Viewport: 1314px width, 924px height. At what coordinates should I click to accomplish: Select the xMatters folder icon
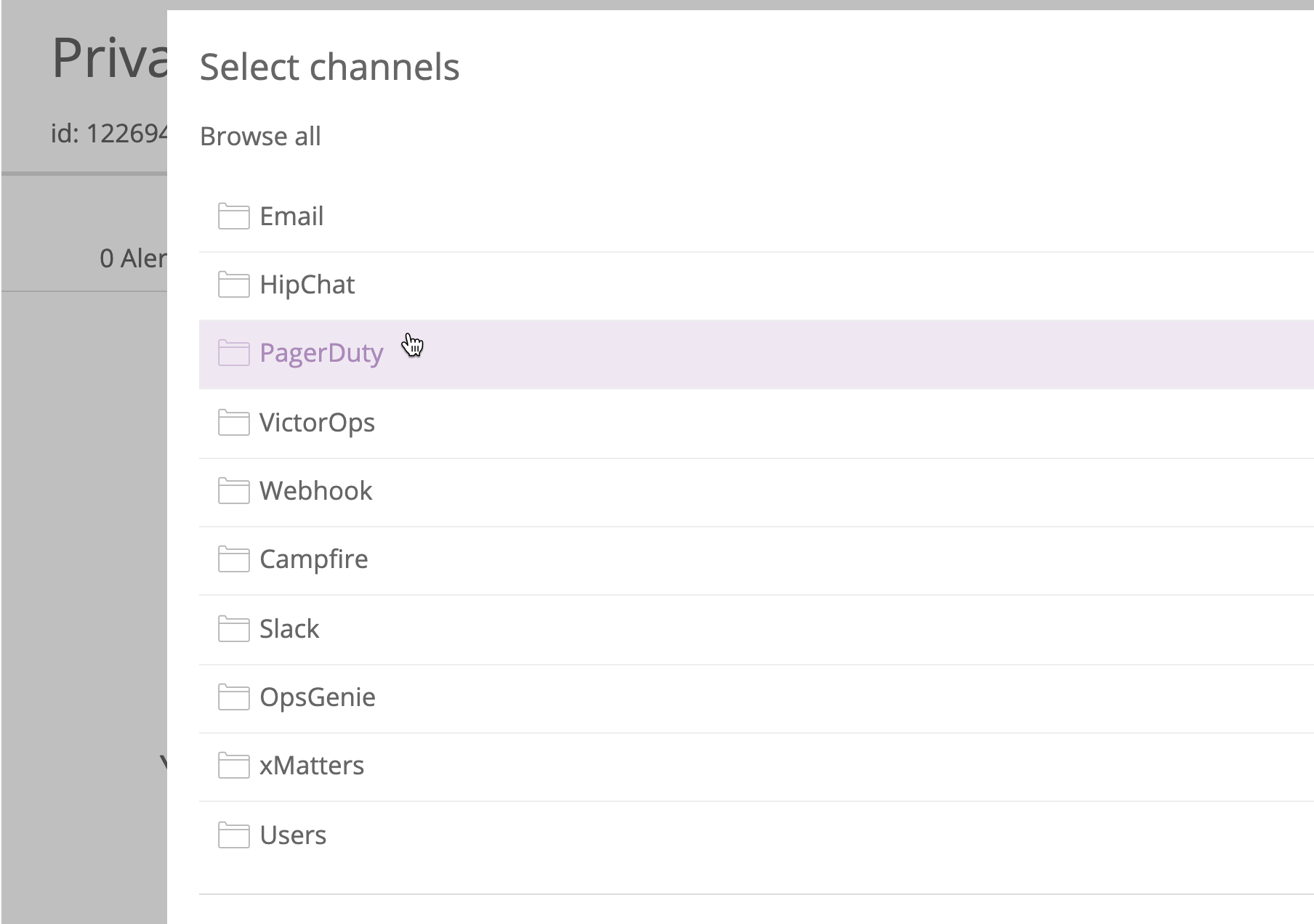(233, 765)
